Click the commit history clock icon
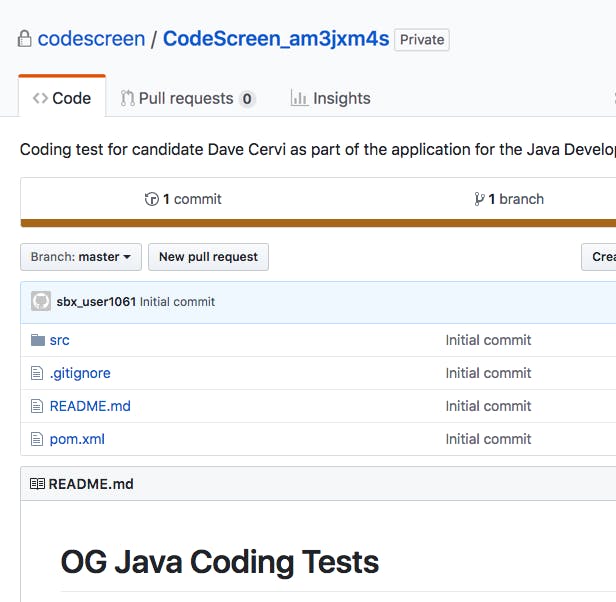 pyautogui.click(x=152, y=199)
